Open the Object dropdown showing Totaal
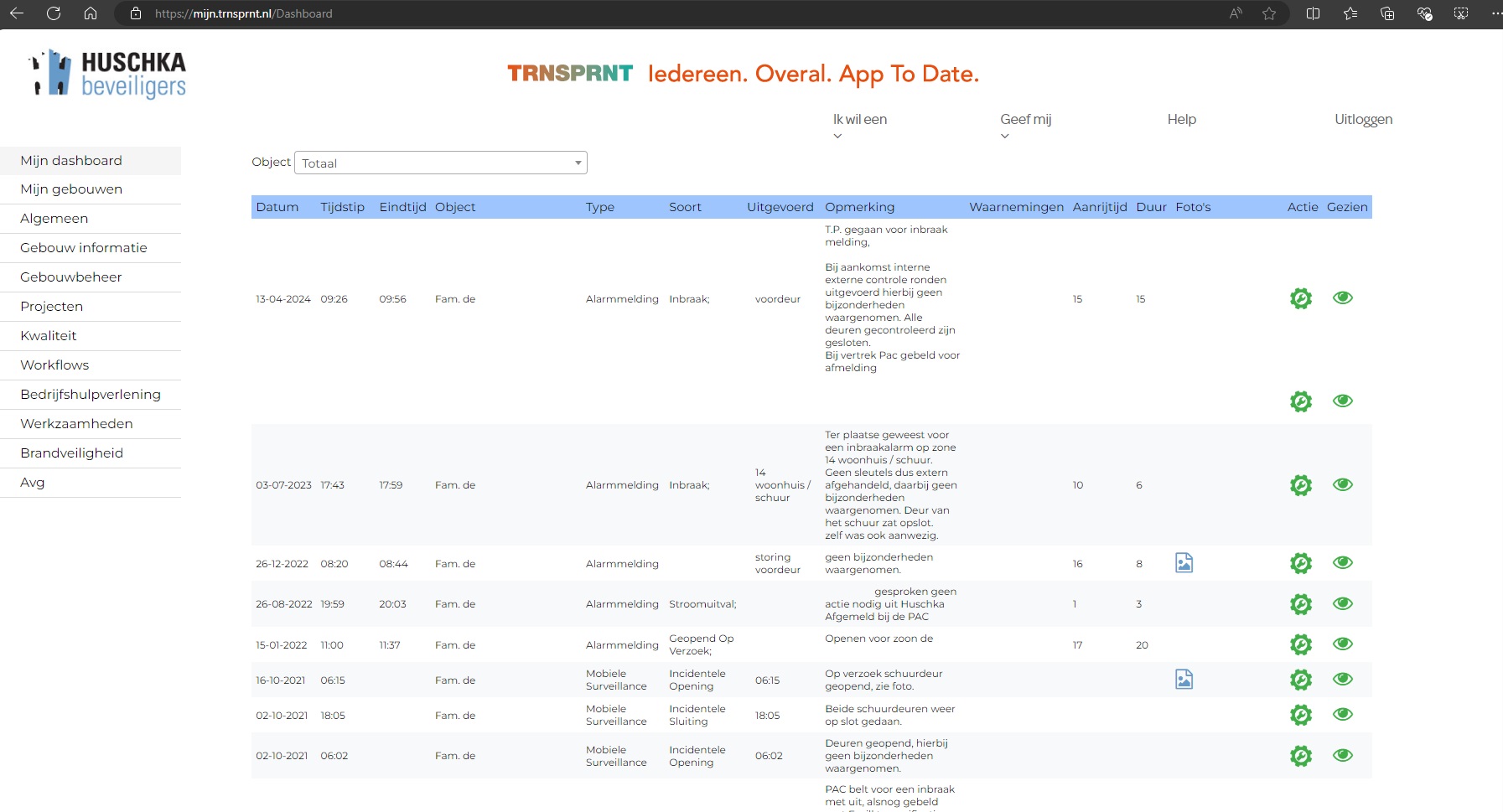The image size is (1503, 812). (x=441, y=163)
